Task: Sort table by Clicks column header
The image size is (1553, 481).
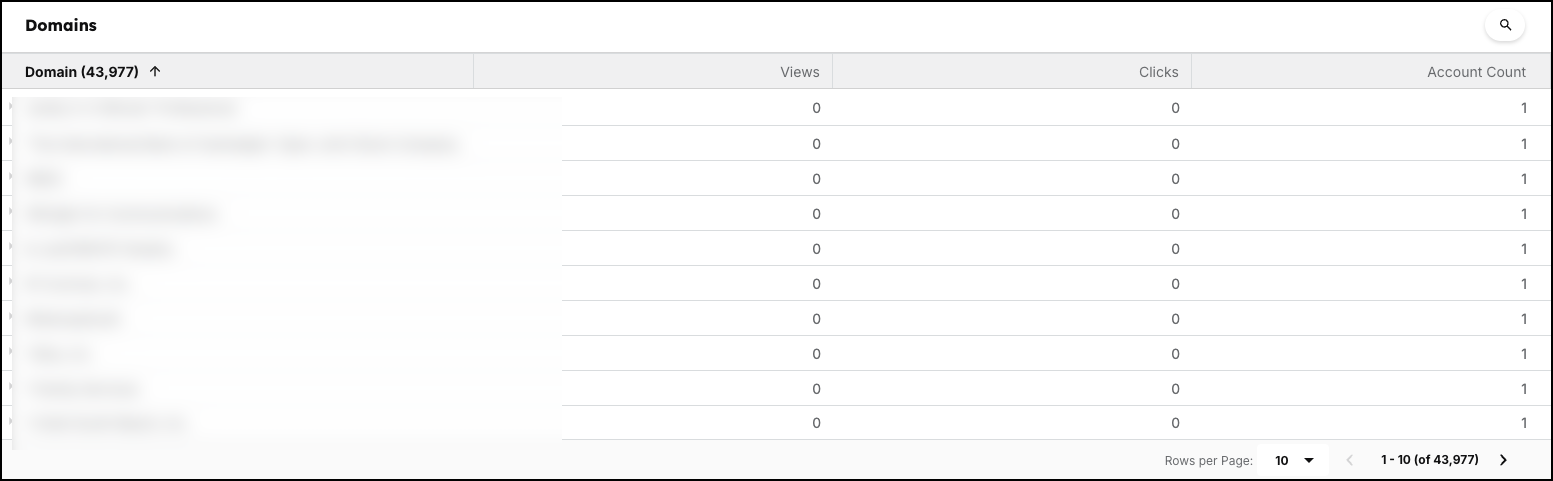Action: click(x=1158, y=72)
